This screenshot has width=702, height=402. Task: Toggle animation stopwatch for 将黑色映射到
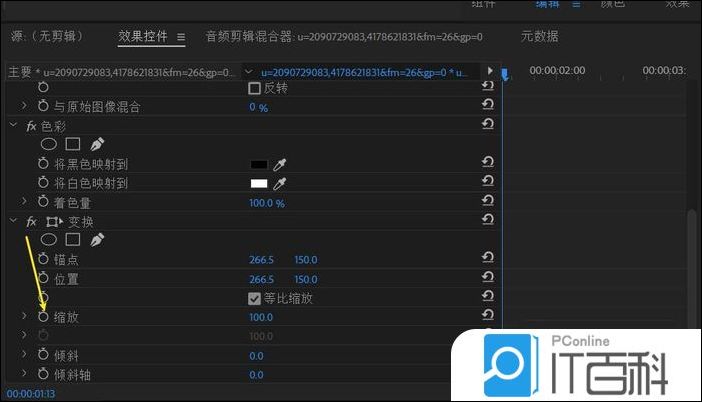click(43, 163)
